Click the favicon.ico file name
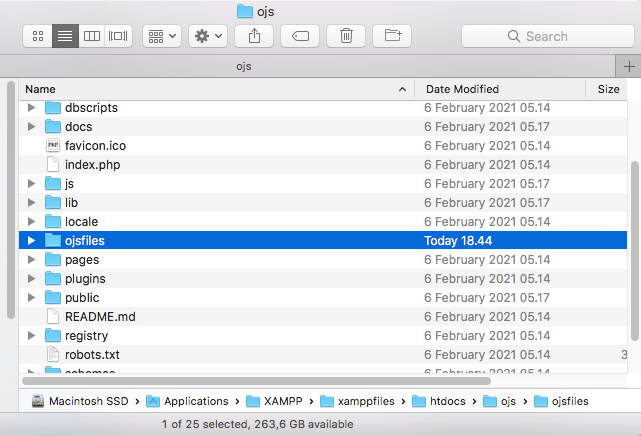This screenshot has height=436, width=641. click(x=95, y=146)
